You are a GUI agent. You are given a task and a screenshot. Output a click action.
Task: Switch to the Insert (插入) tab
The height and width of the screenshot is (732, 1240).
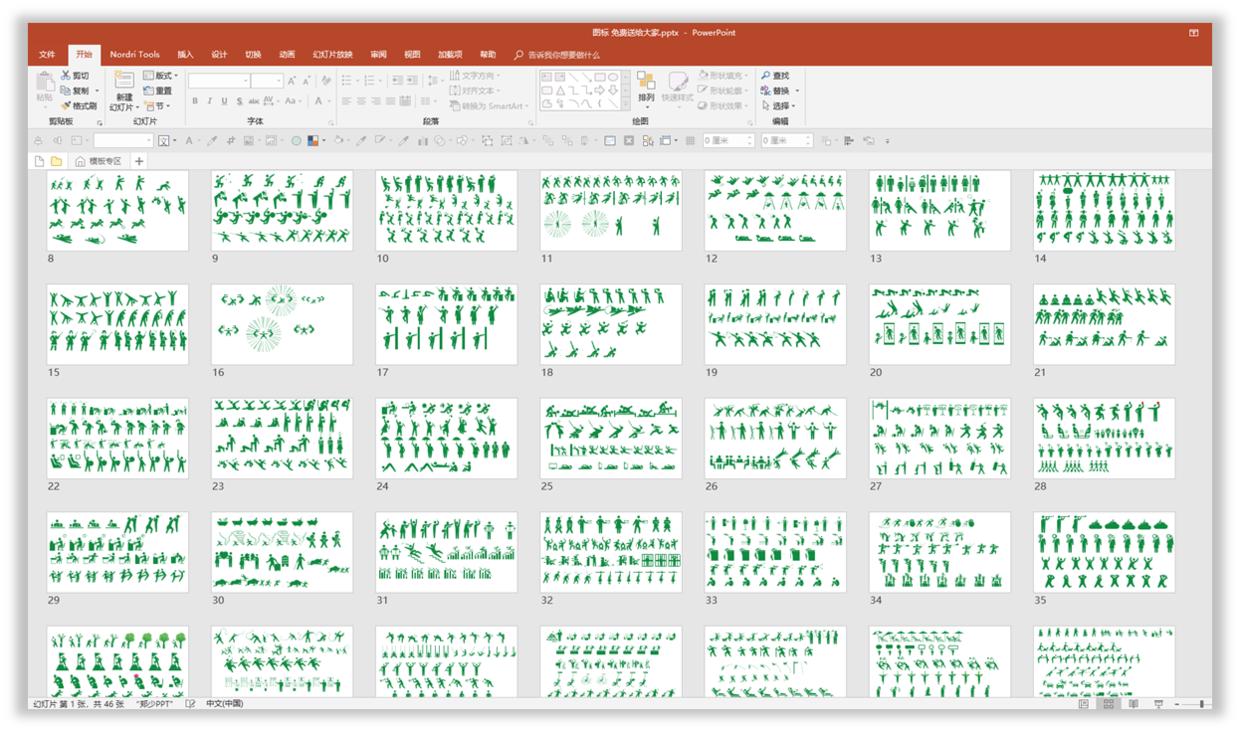(x=185, y=55)
